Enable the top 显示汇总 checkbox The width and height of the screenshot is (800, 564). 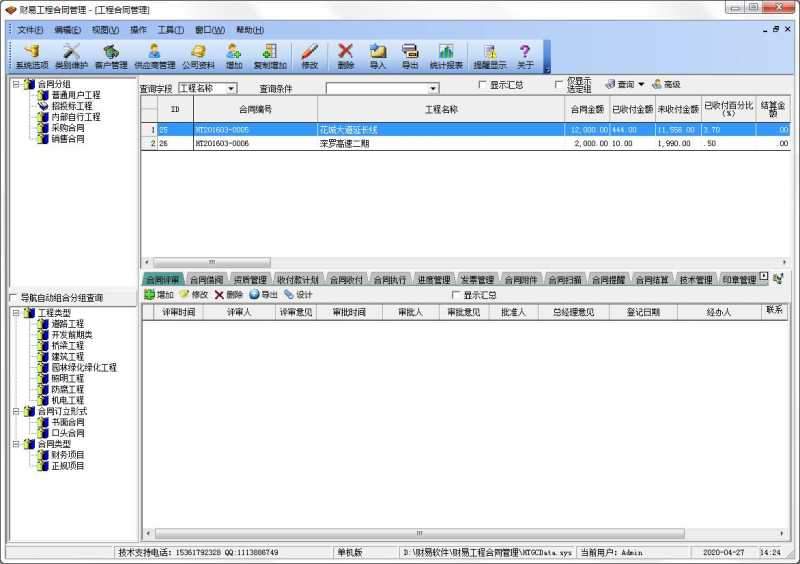[483, 85]
